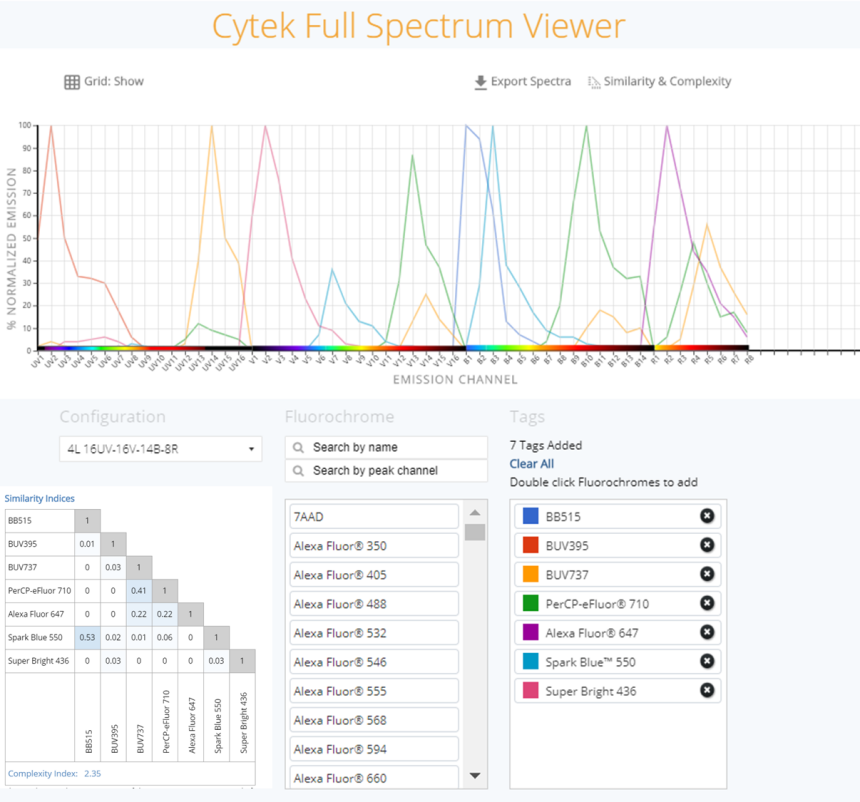This screenshot has height=802, width=860.
Task: Remove PerCP-eFluor 710 tag X icon
Action: click(707, 603)
